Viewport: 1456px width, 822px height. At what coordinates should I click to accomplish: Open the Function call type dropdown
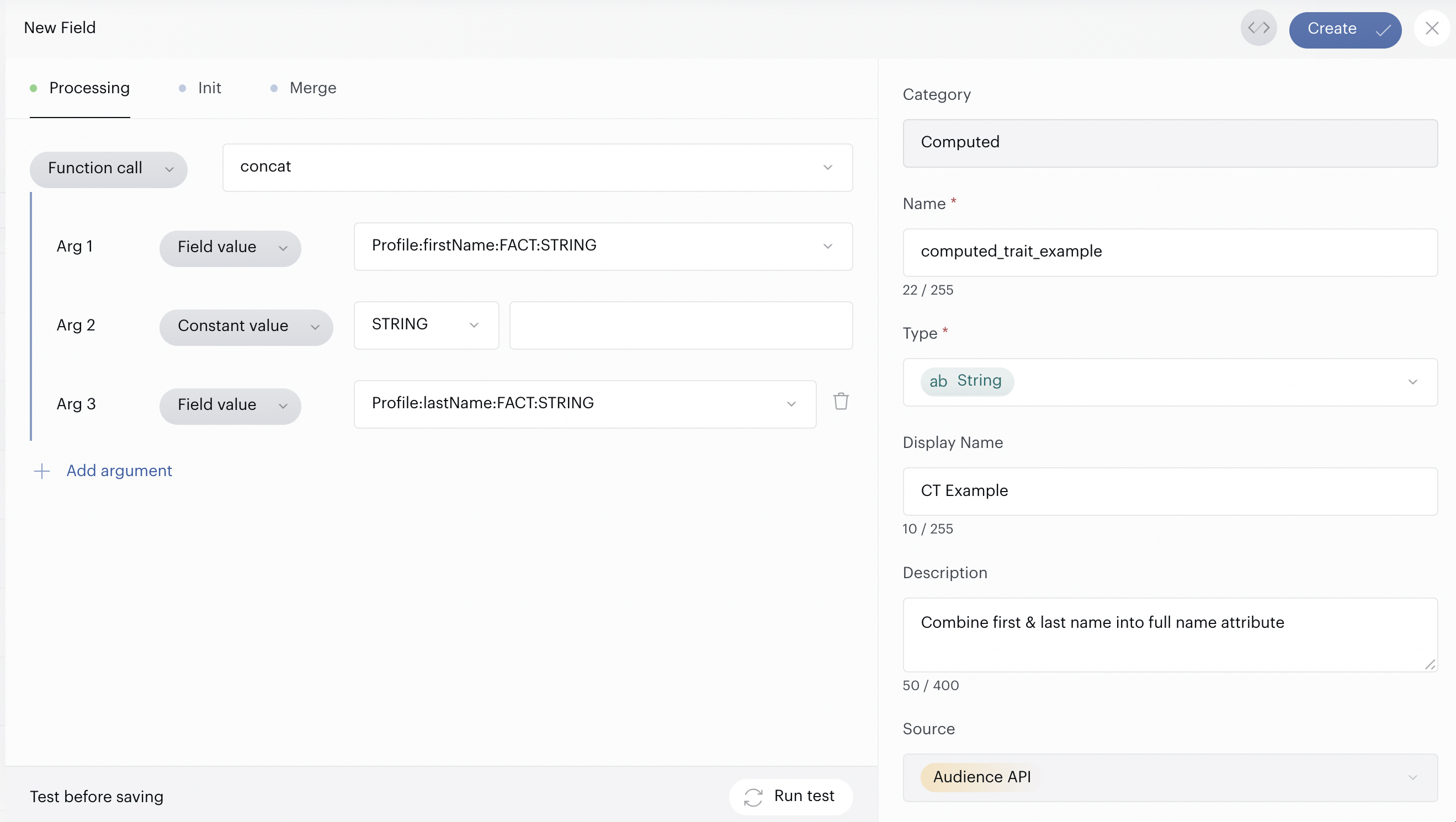pos(109,169)
